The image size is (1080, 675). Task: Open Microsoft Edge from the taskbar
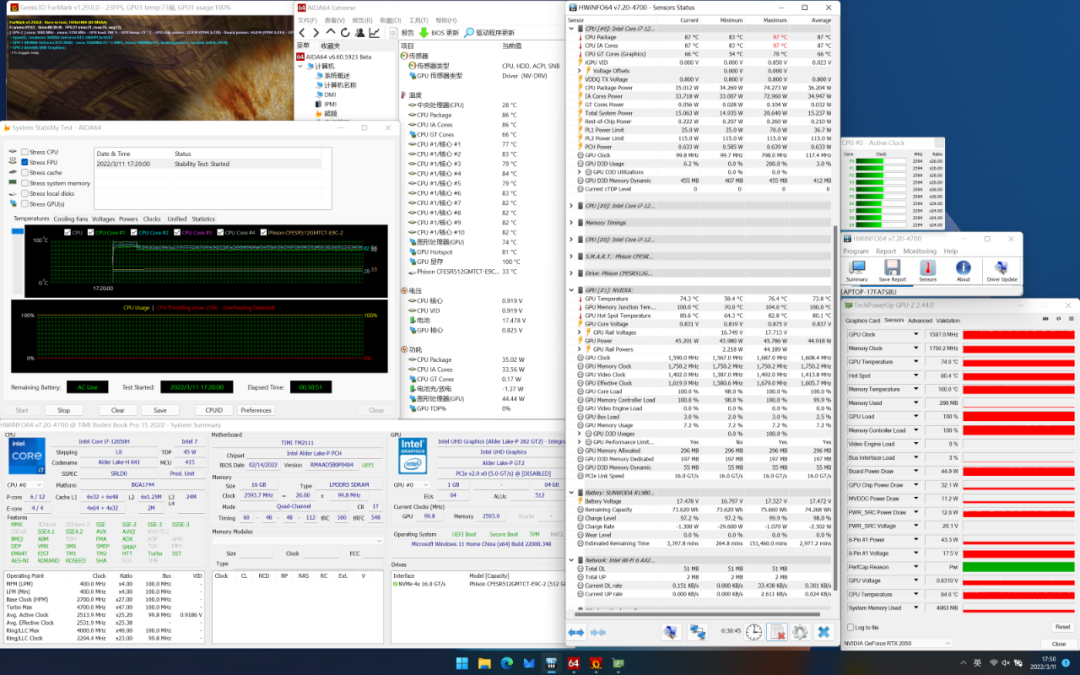[x=507, y=663]
